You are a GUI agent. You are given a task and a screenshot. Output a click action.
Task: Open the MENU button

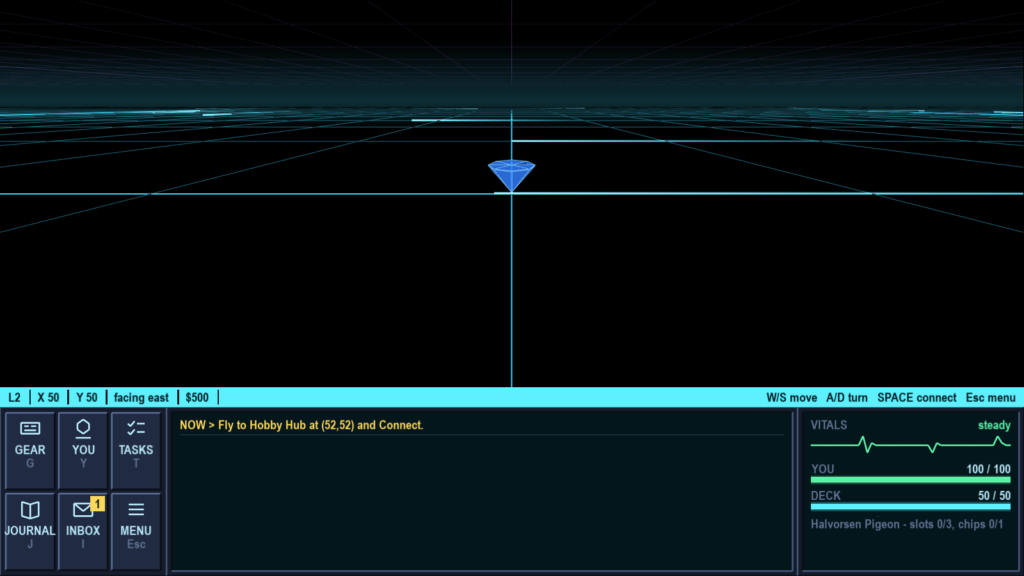click(136, 531)
